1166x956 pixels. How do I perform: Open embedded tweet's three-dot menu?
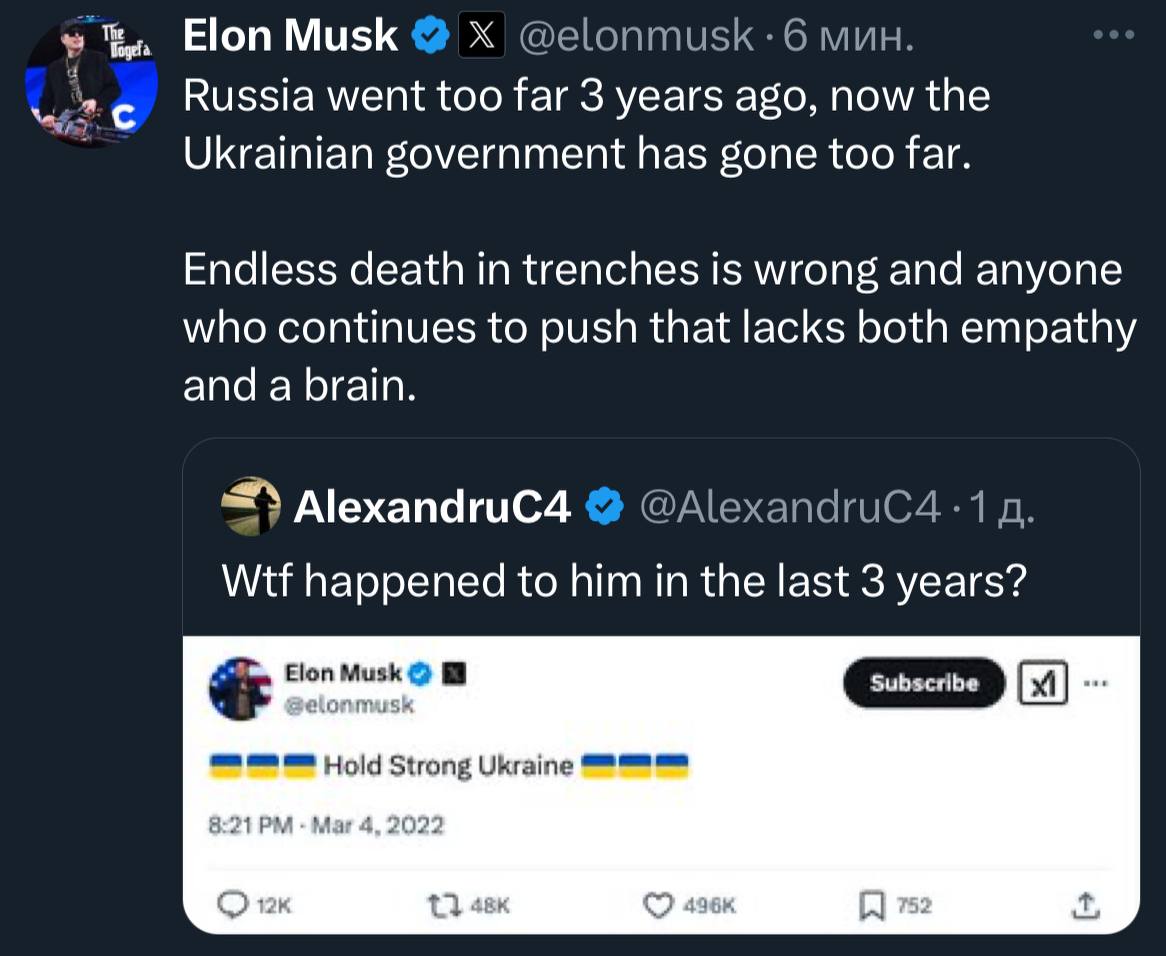(x=1096, y=684)
